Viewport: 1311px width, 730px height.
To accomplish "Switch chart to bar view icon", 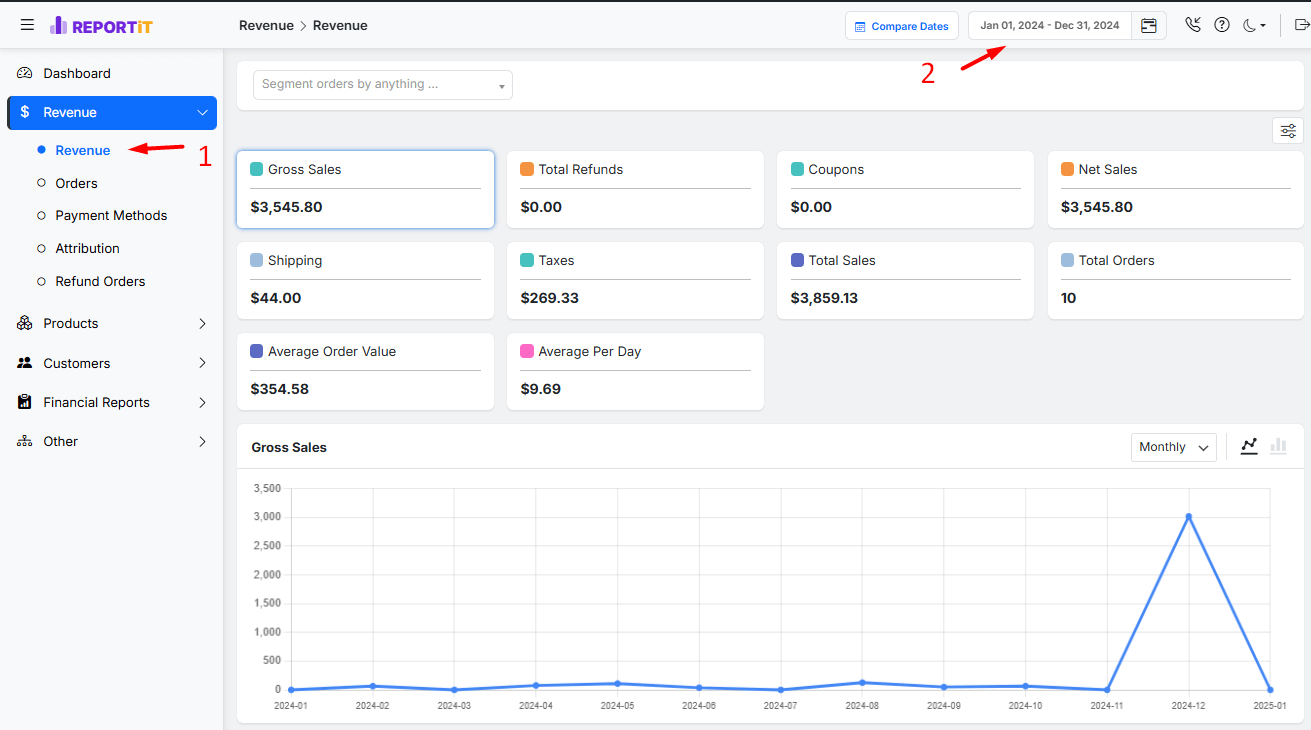I will [x=1278, y=447].
